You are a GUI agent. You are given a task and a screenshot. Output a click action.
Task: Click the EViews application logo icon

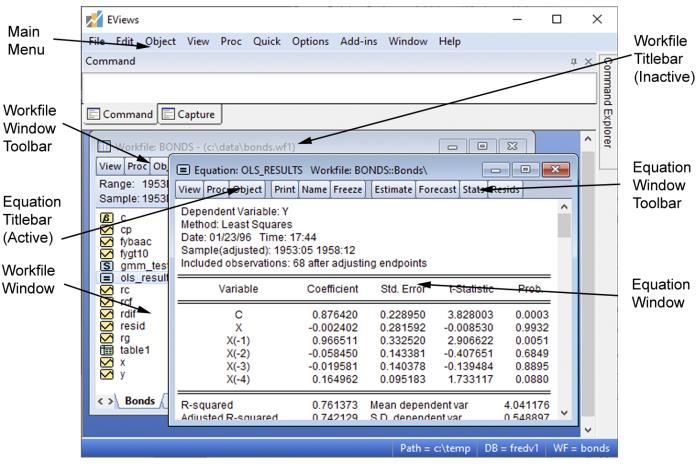click(94, 19)
